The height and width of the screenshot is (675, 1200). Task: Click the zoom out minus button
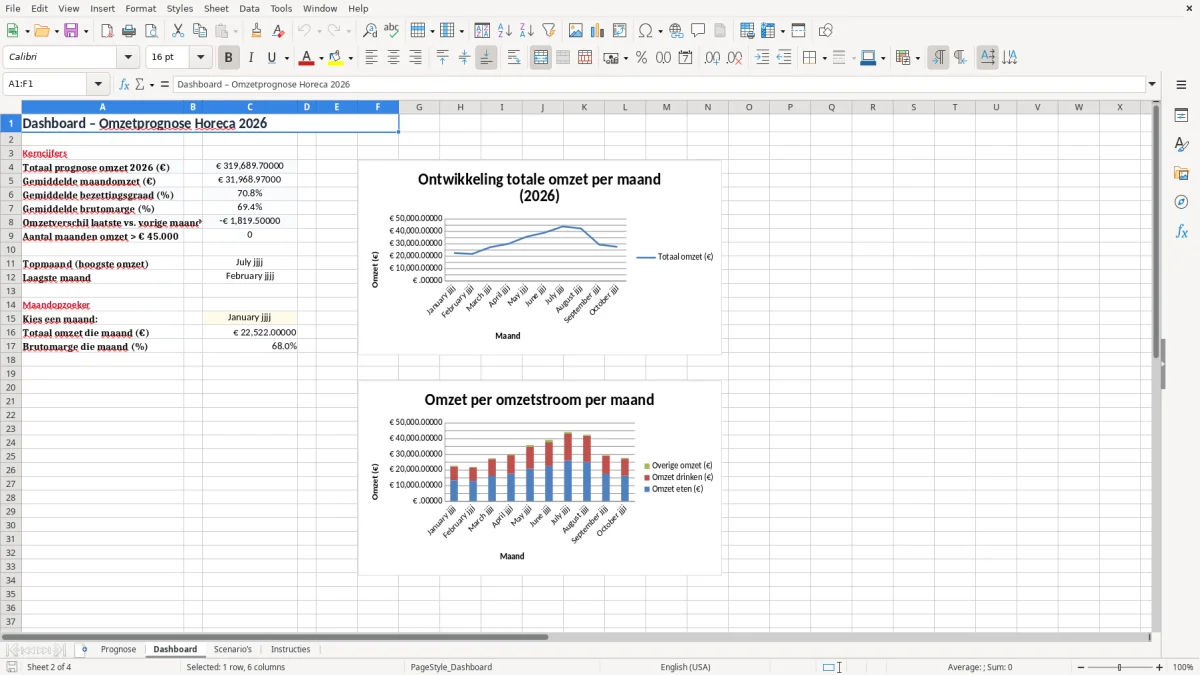[1081, 667]
